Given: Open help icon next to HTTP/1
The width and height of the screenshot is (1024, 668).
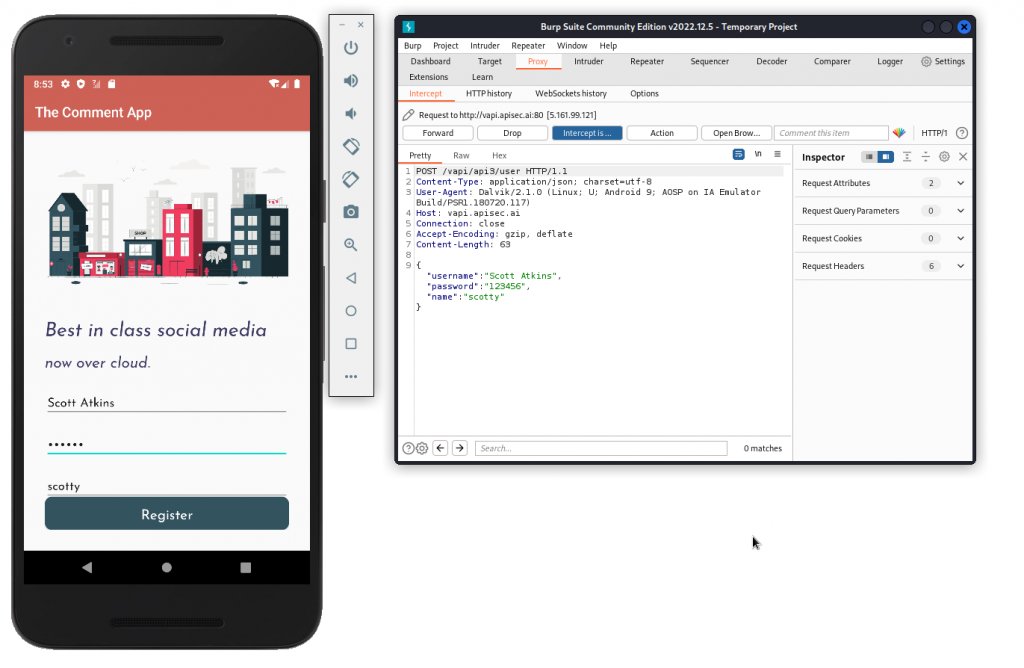Looking at the screenshot, I should [961, 133].
